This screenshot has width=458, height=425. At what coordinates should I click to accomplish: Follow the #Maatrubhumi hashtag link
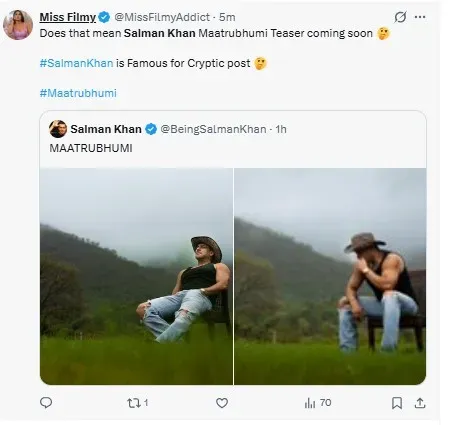tap(78, 93)
